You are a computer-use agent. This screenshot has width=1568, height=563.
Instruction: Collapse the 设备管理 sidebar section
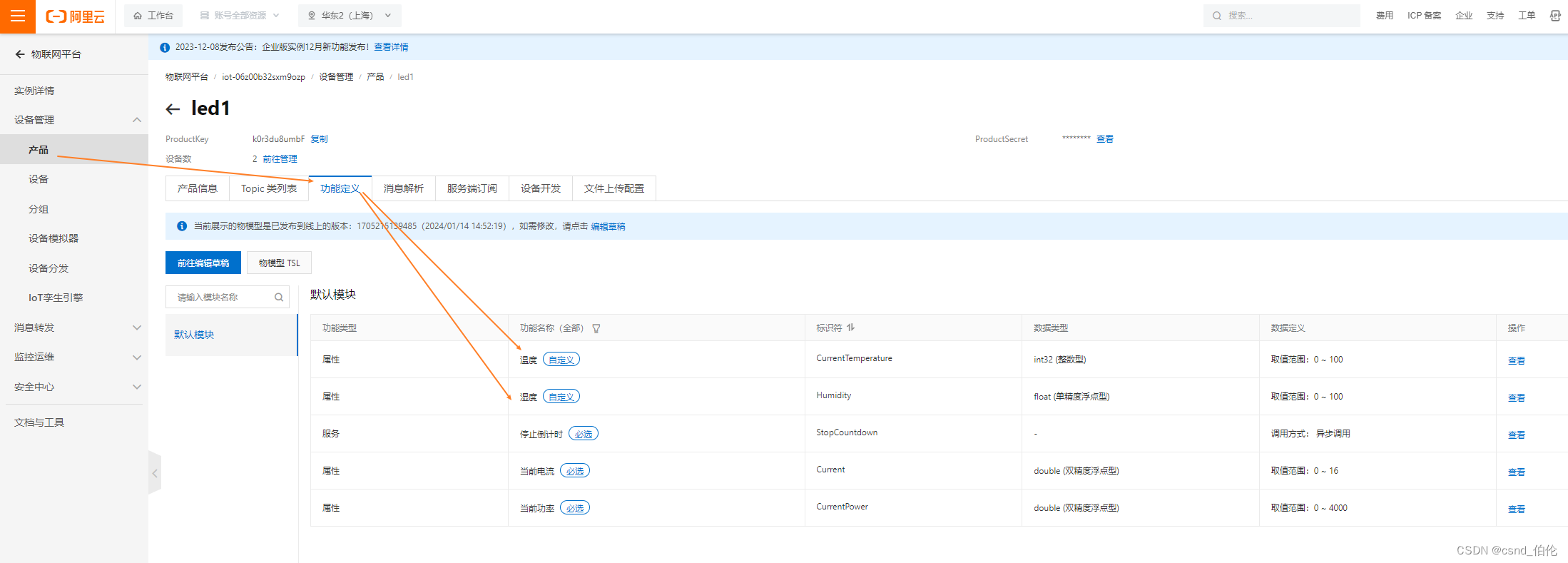tap(137, 120)
